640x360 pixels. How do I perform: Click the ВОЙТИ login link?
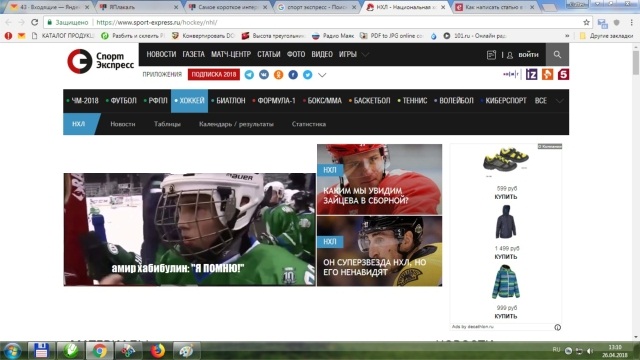click(529, 55)
